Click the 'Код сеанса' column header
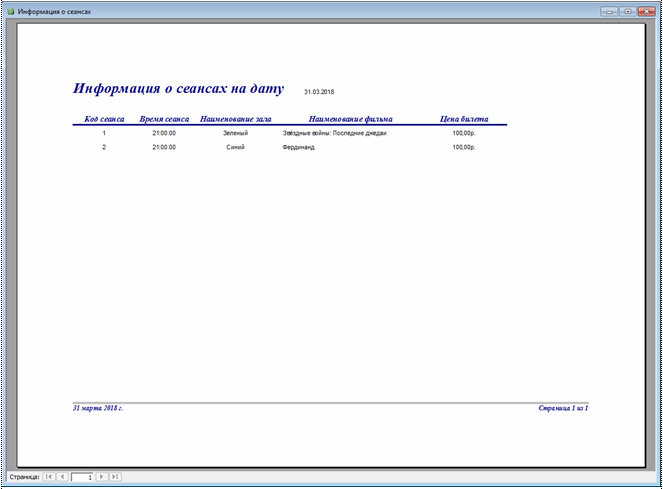Image resolution: width=663 pixels, height=489 pixels. [x=104, y=119]
